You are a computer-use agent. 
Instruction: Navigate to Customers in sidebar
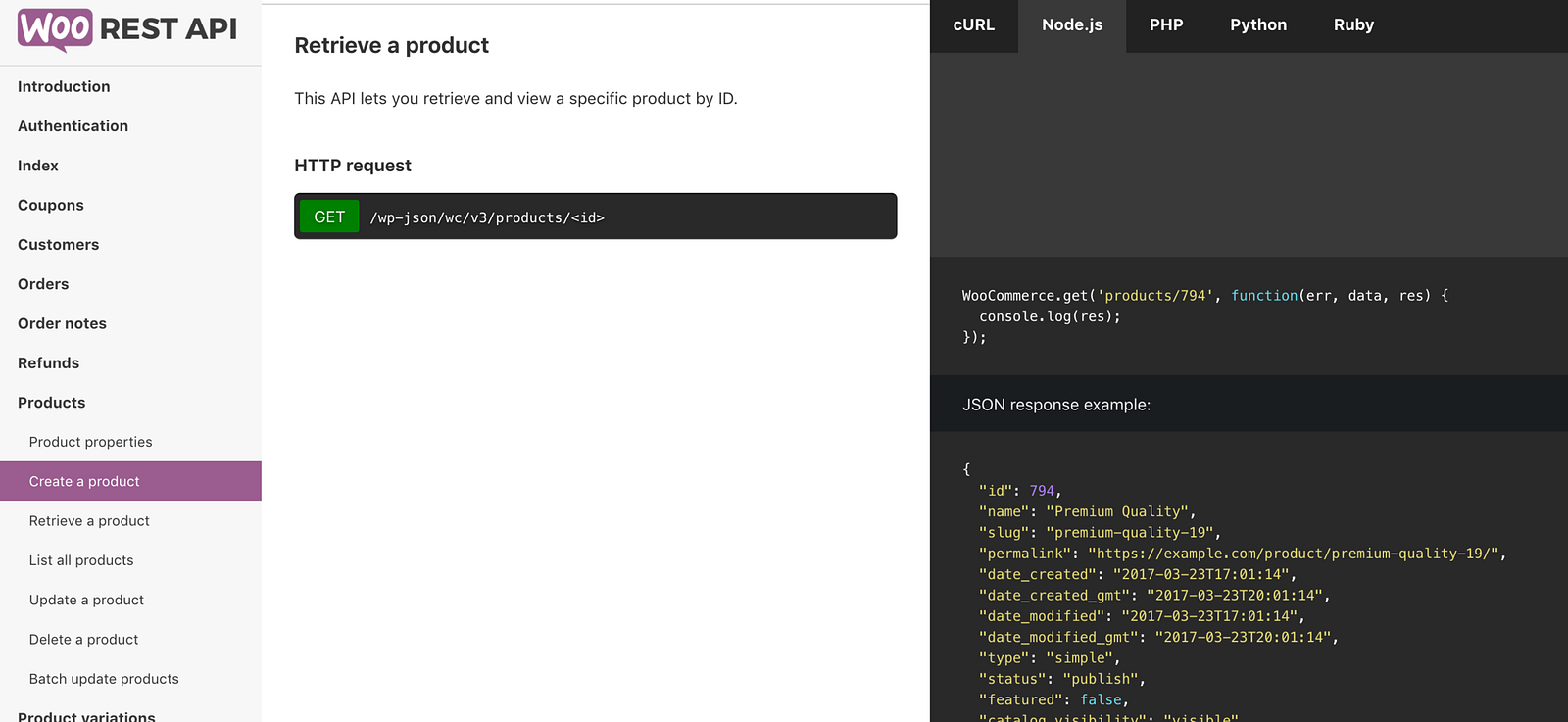[59, 245]
